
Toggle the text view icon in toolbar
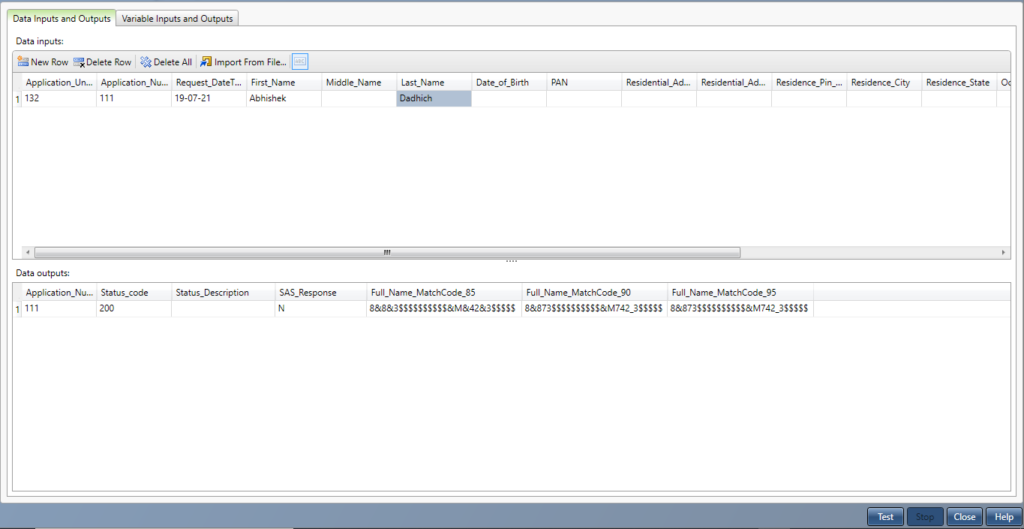click(300, 62)
